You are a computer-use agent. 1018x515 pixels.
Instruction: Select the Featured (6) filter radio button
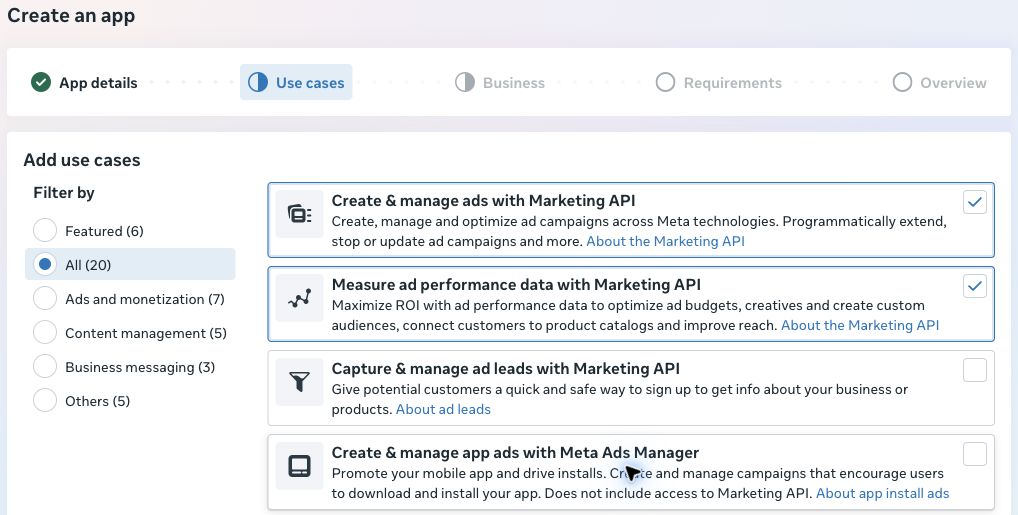[45, 231]
